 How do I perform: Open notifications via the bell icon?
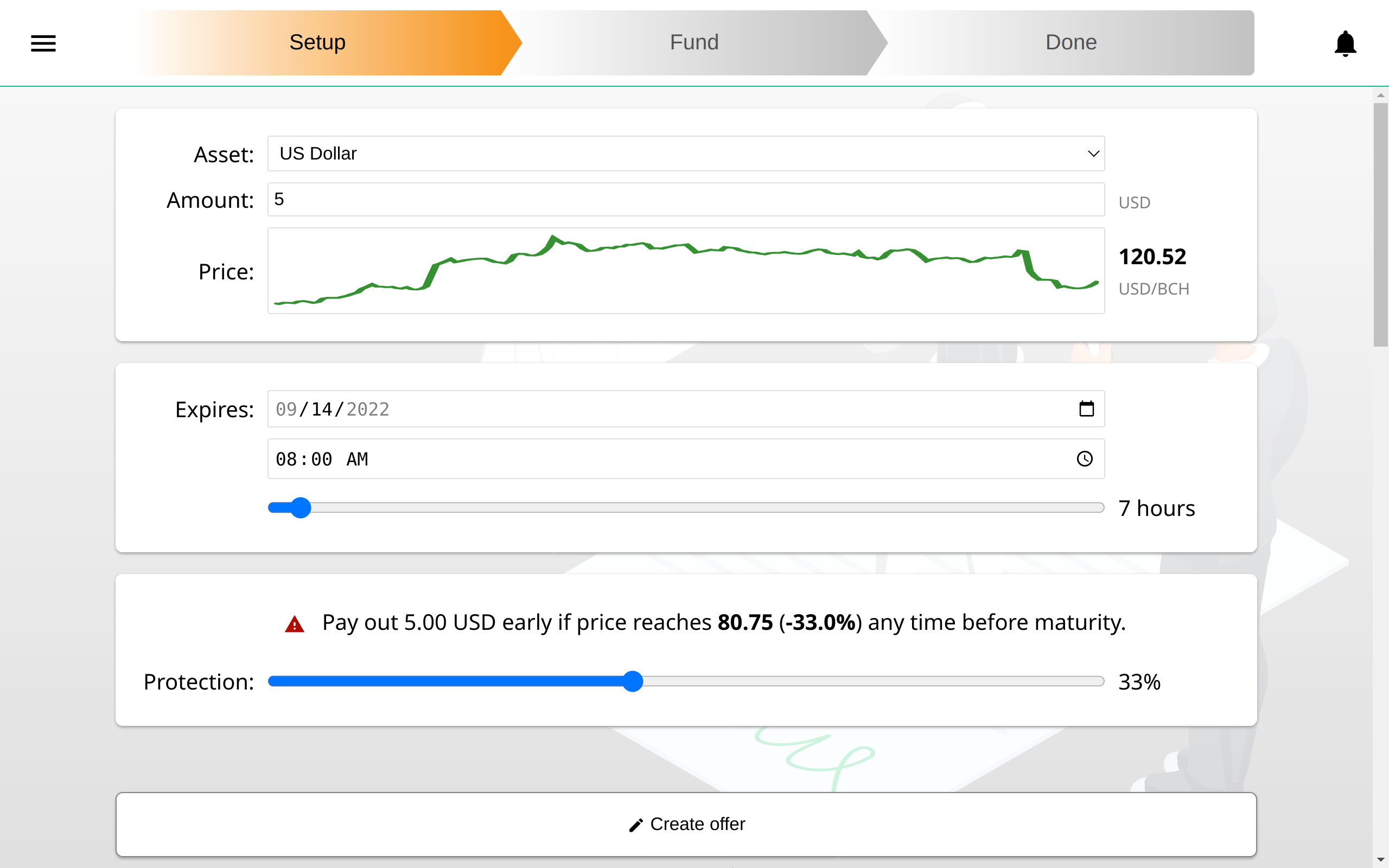point(1345,43)
